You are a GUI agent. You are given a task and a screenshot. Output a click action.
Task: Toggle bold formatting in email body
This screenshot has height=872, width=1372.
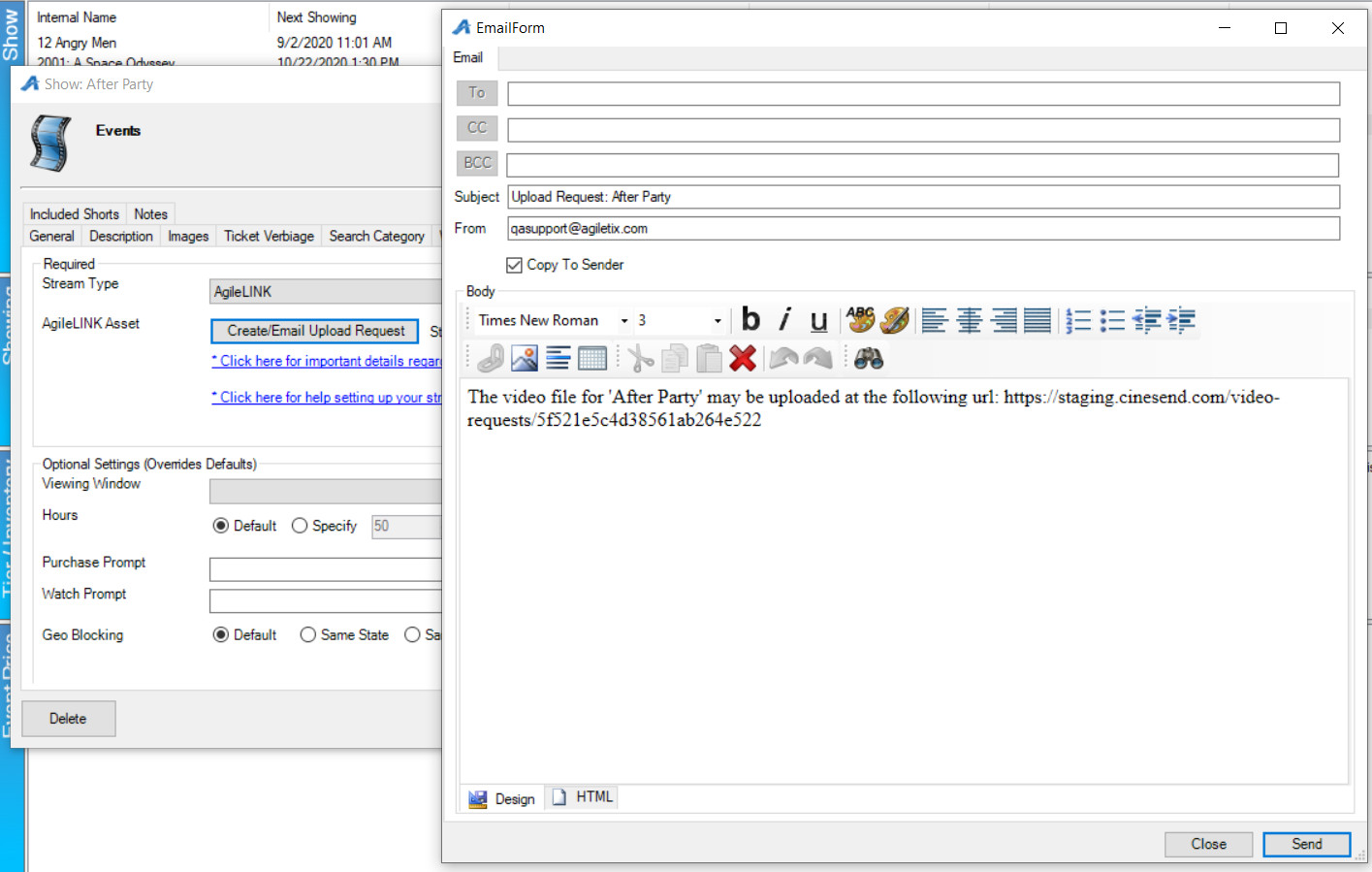(x=750, y=320)
